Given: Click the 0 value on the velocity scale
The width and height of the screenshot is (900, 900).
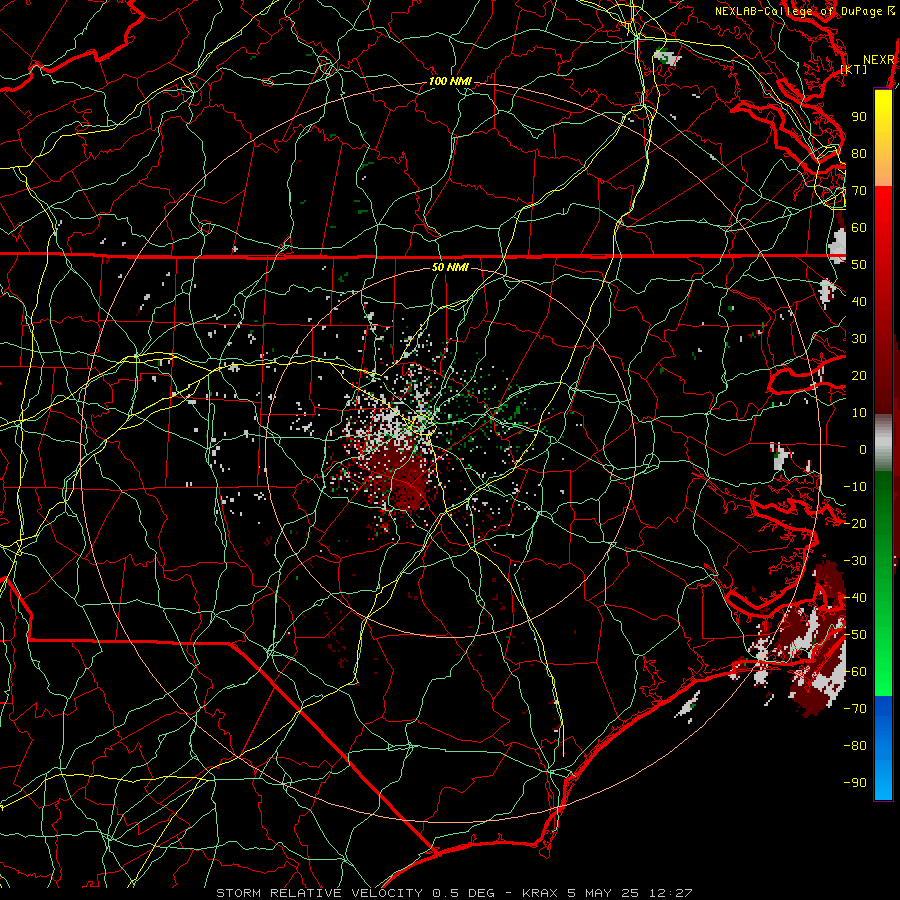Looking at the screenshot, I should pos(863,449).
